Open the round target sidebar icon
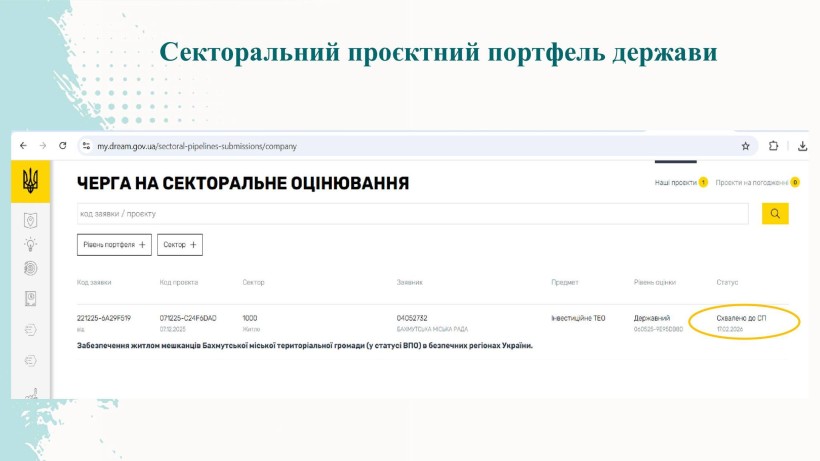This screenshot has width=820, height=461. click(x=30, y=269)
